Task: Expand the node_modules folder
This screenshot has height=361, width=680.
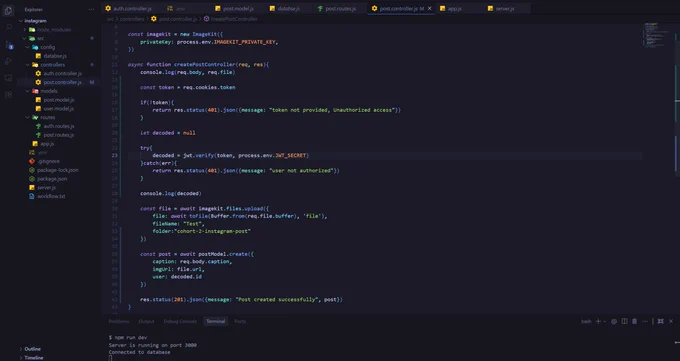Action: click(25, 30)
